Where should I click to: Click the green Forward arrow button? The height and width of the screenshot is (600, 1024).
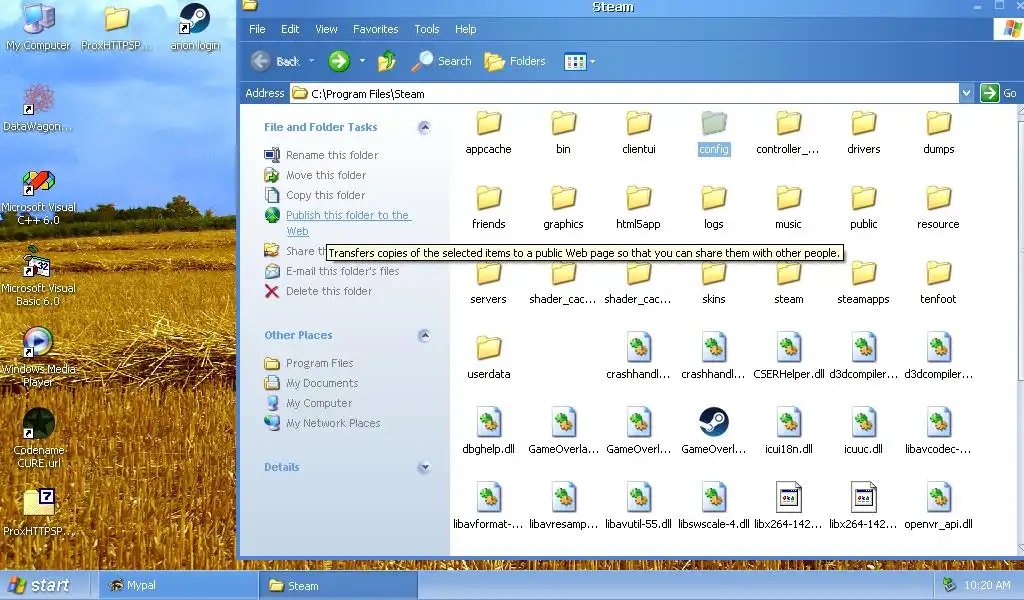click(339, 61)
